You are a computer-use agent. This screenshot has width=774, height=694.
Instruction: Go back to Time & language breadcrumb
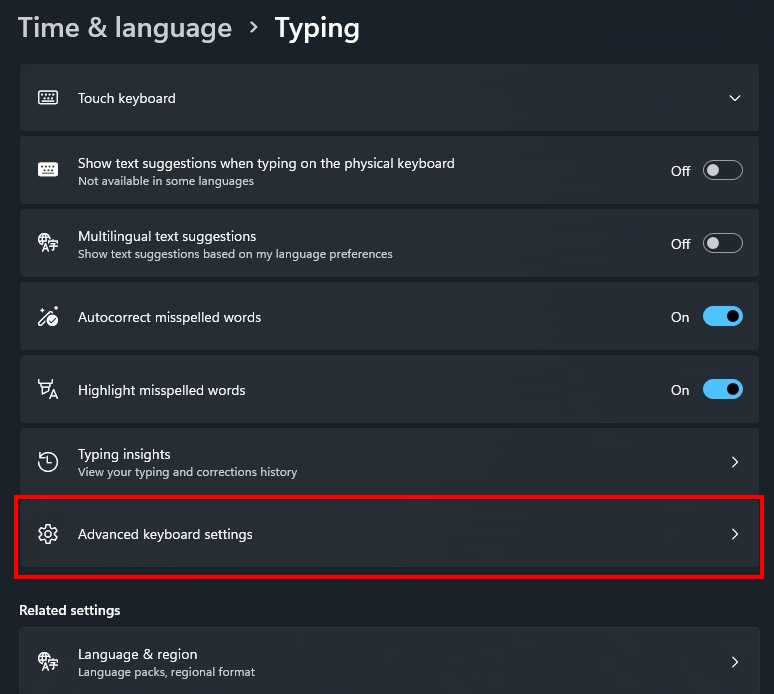tap(125, 28)
